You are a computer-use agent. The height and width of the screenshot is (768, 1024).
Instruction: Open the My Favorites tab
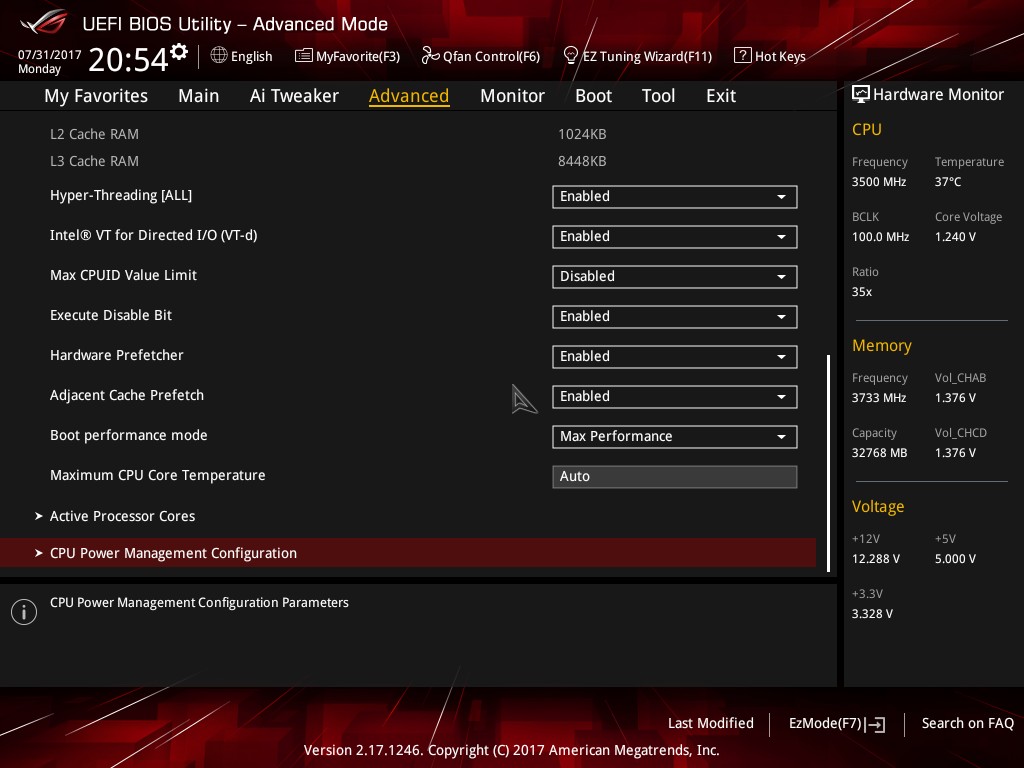(x=96, y=96)
